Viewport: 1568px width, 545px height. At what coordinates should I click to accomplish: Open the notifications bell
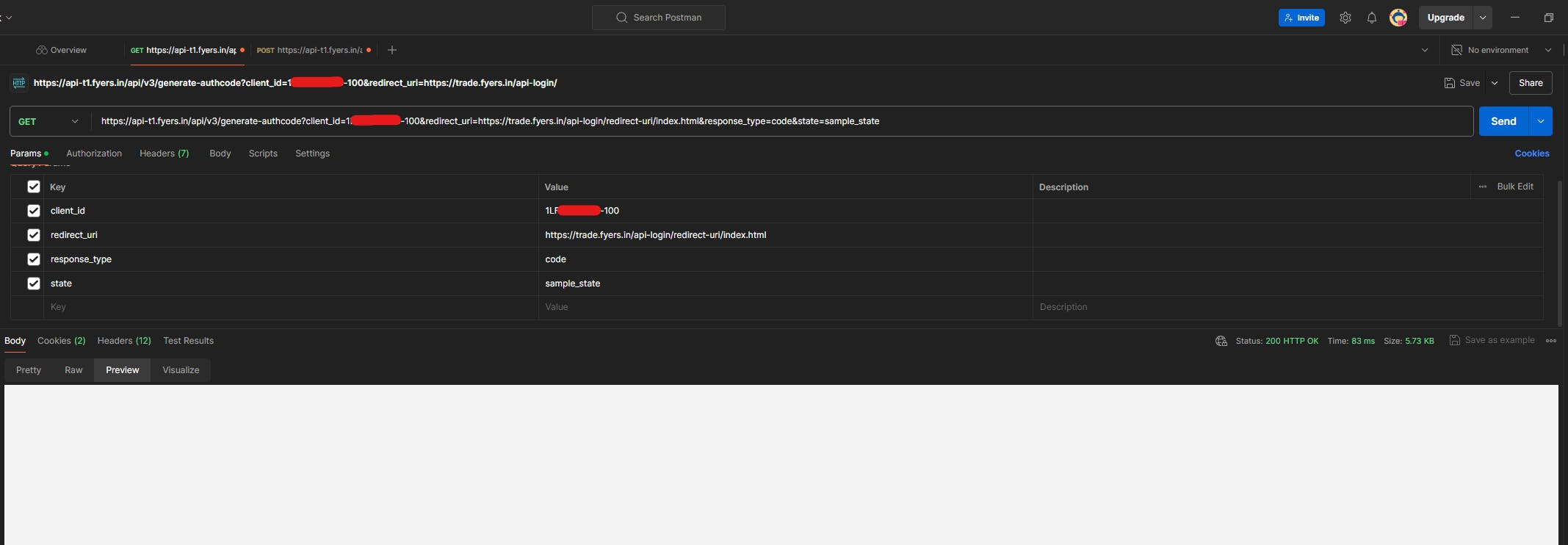click(1372, 18)
